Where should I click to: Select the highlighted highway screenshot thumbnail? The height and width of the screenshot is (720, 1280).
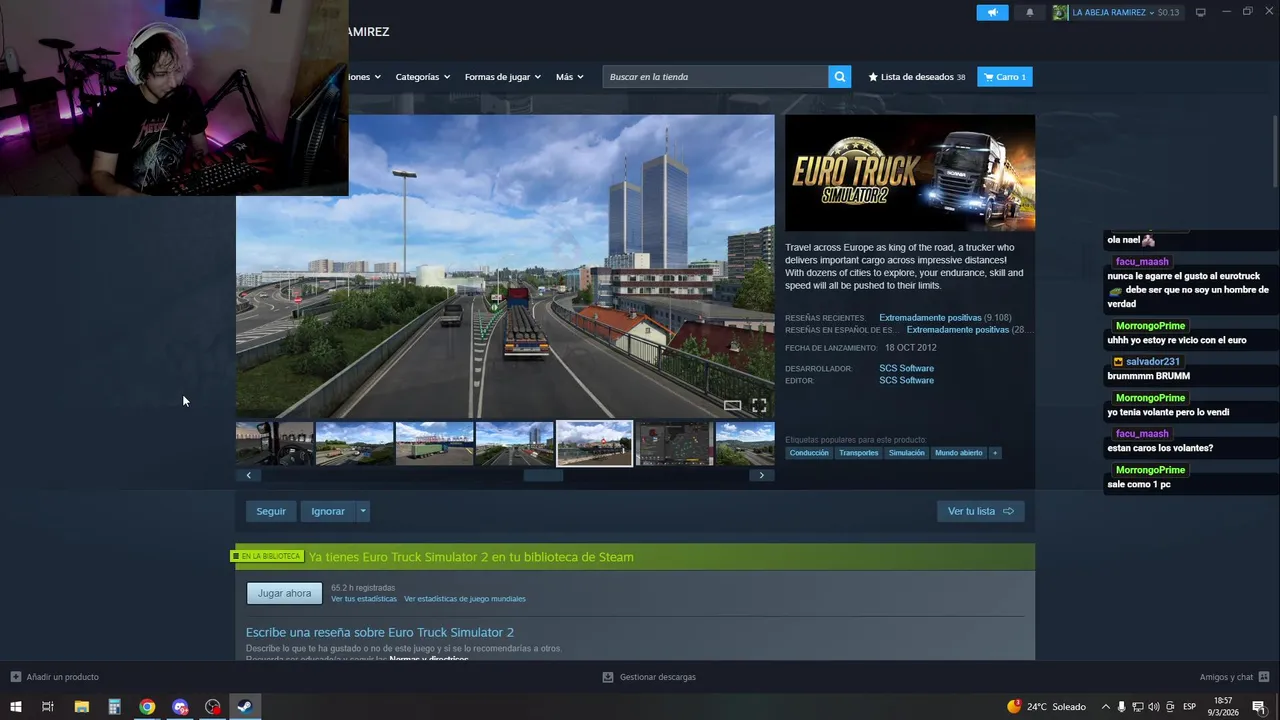click(x=594, y=443)
